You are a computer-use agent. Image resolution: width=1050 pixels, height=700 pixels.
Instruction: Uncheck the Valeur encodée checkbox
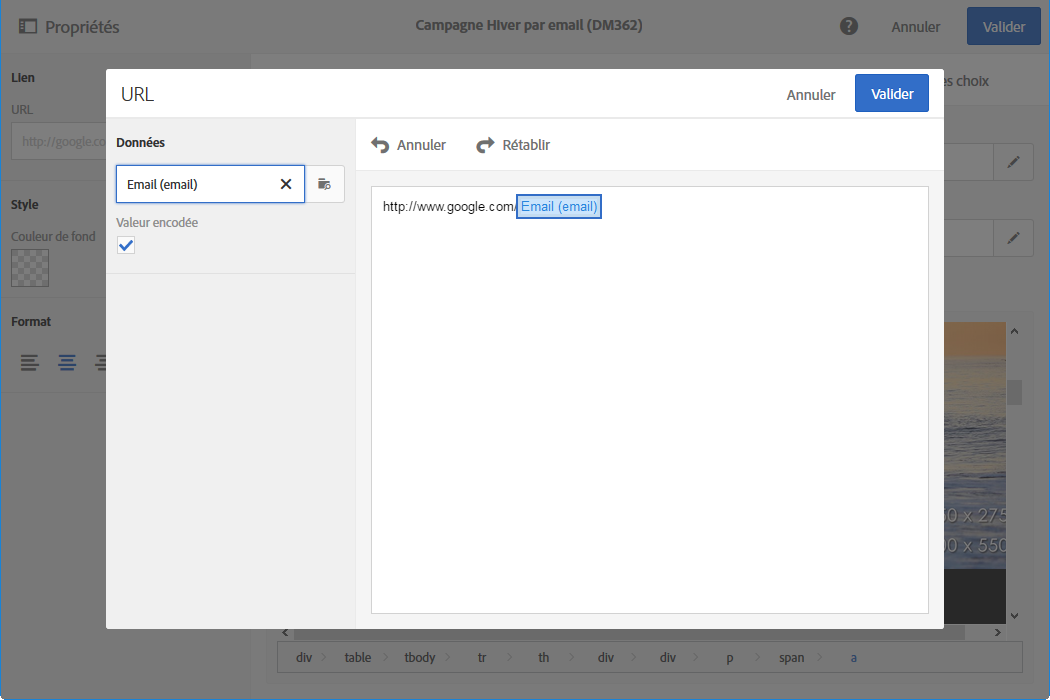tap(126, 245)
